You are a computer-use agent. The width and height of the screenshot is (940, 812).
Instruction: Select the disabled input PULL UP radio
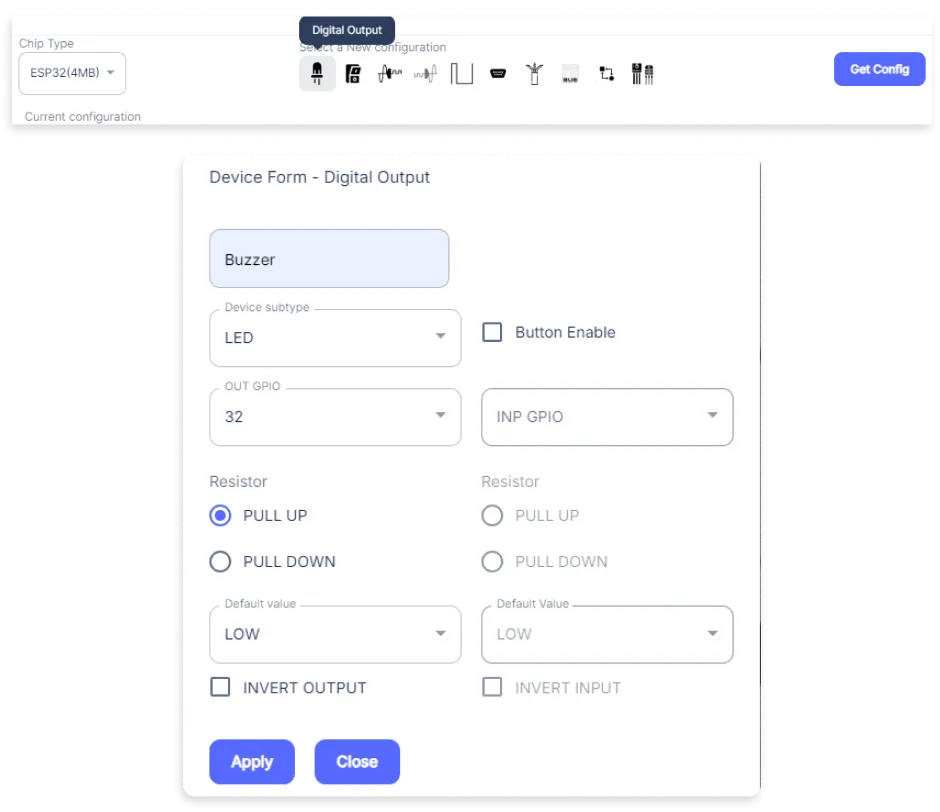click(492, 515)
